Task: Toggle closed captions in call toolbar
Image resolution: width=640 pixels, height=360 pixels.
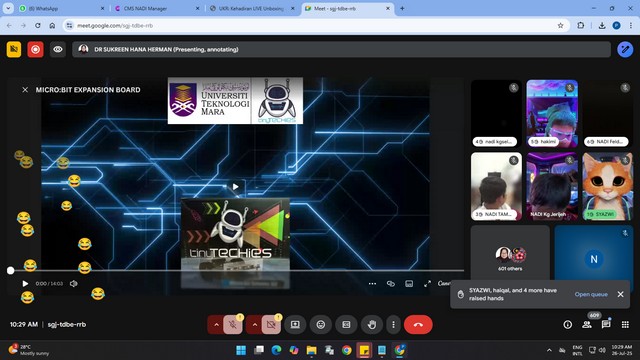Action: [x=346, y=324]
